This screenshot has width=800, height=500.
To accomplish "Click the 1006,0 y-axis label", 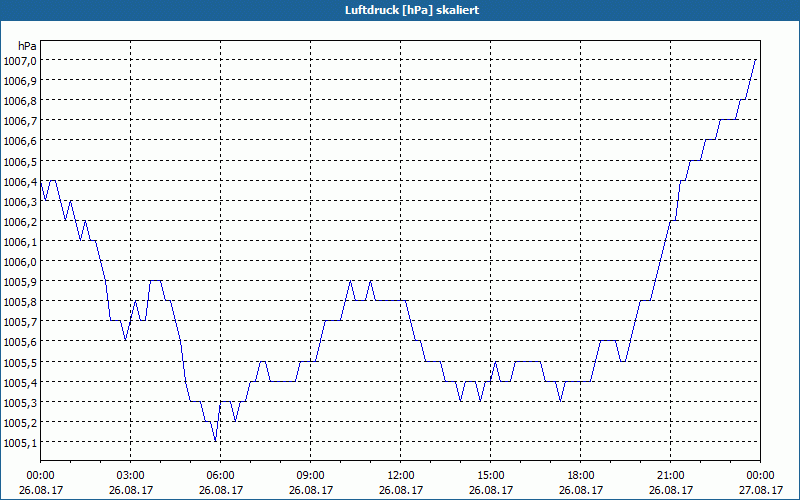I will point(20,262).
